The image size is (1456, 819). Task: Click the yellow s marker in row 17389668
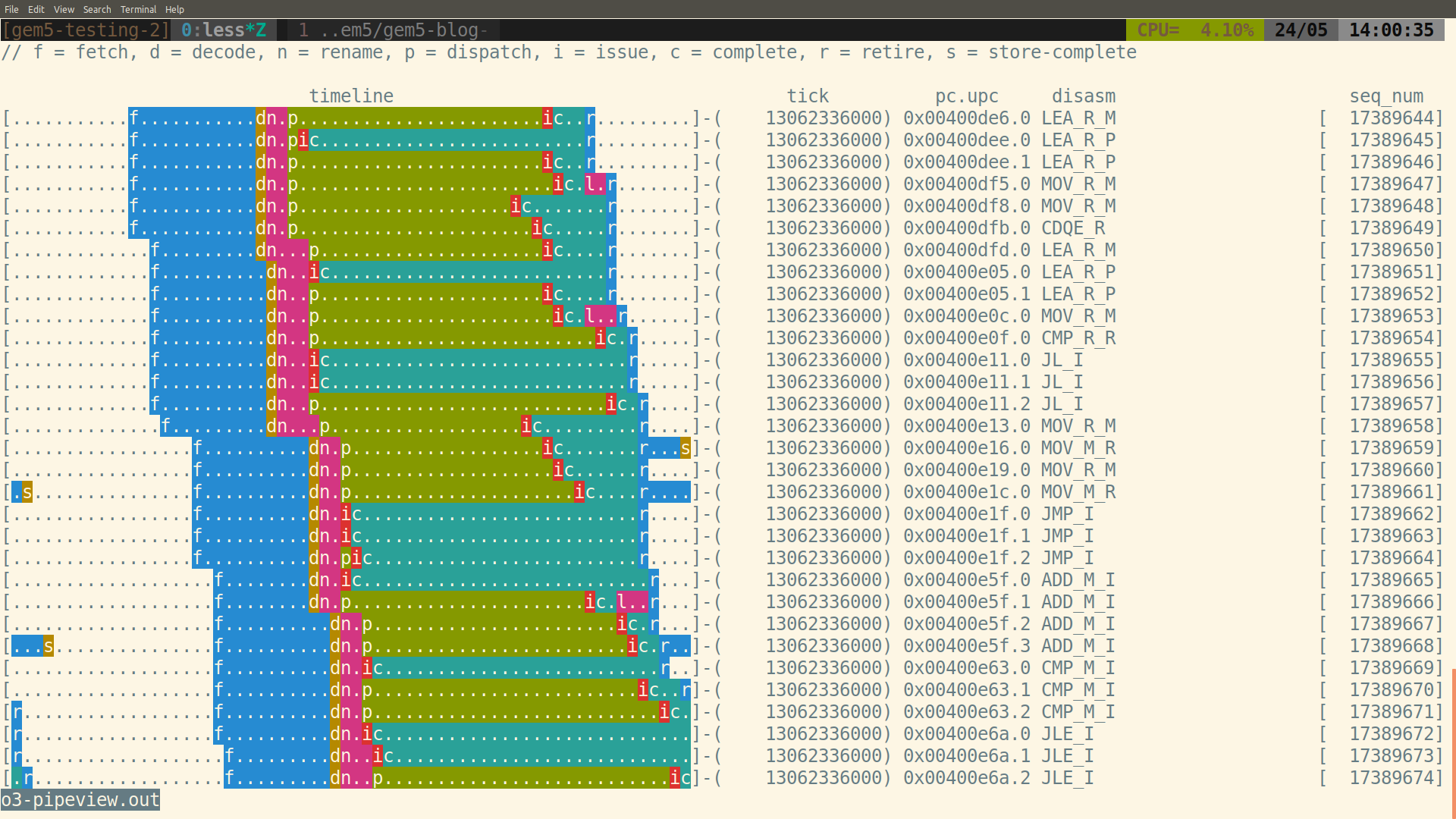coord(49,646)
